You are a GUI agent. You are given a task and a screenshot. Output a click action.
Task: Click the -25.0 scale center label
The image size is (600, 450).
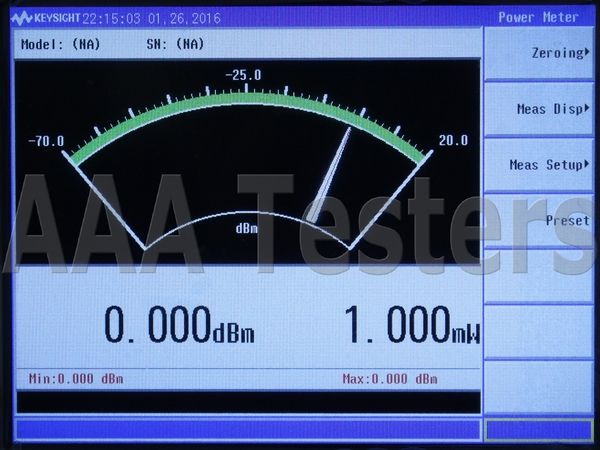243,75
